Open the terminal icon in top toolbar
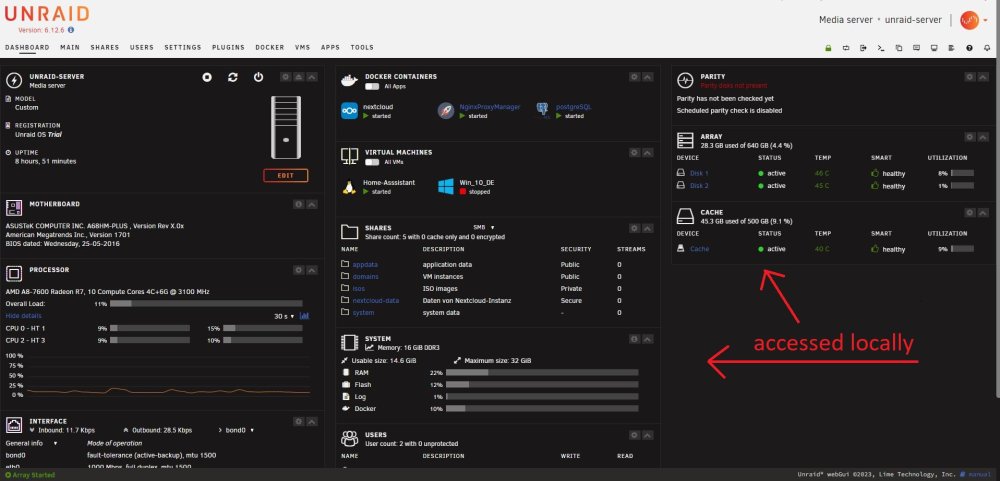 pos(881,48)
